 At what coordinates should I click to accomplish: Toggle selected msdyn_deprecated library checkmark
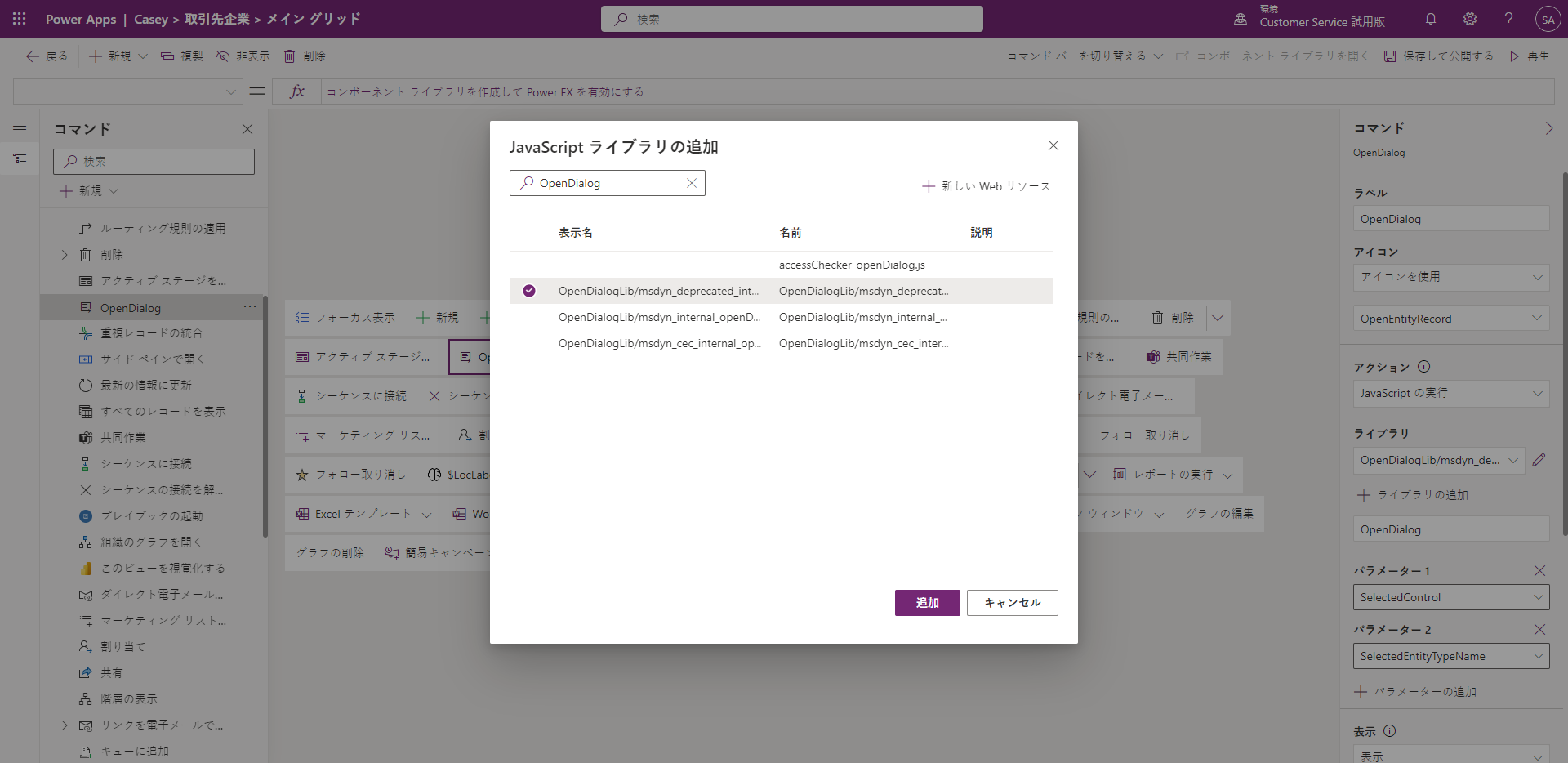(529, 291)
